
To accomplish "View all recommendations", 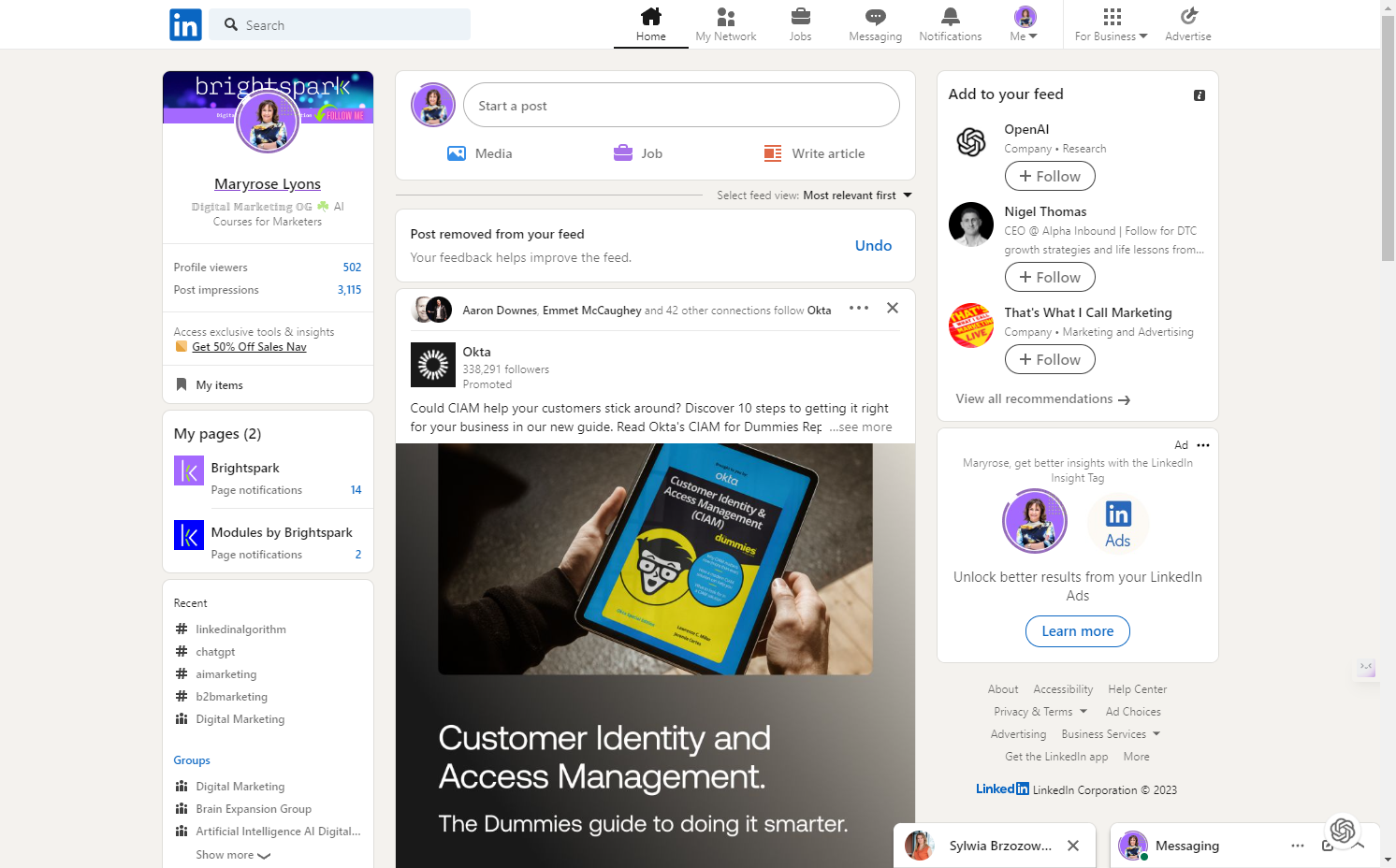I will click(1043, 399).
